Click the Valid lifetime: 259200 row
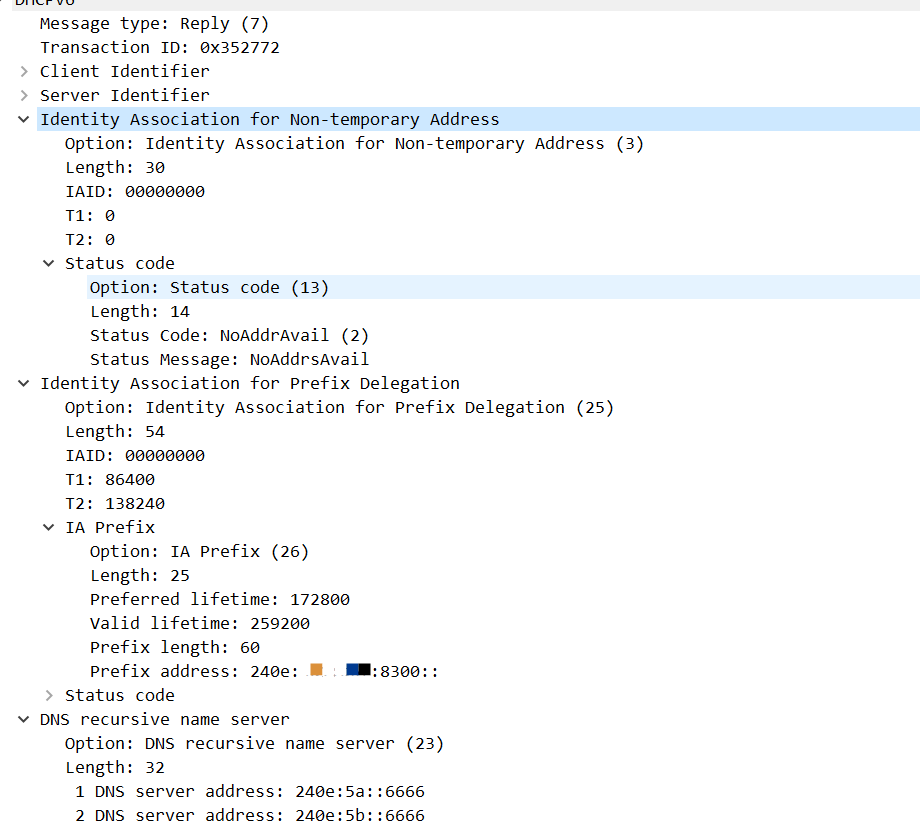Viewport: 920px width, 821px height. tap(199, 623)
